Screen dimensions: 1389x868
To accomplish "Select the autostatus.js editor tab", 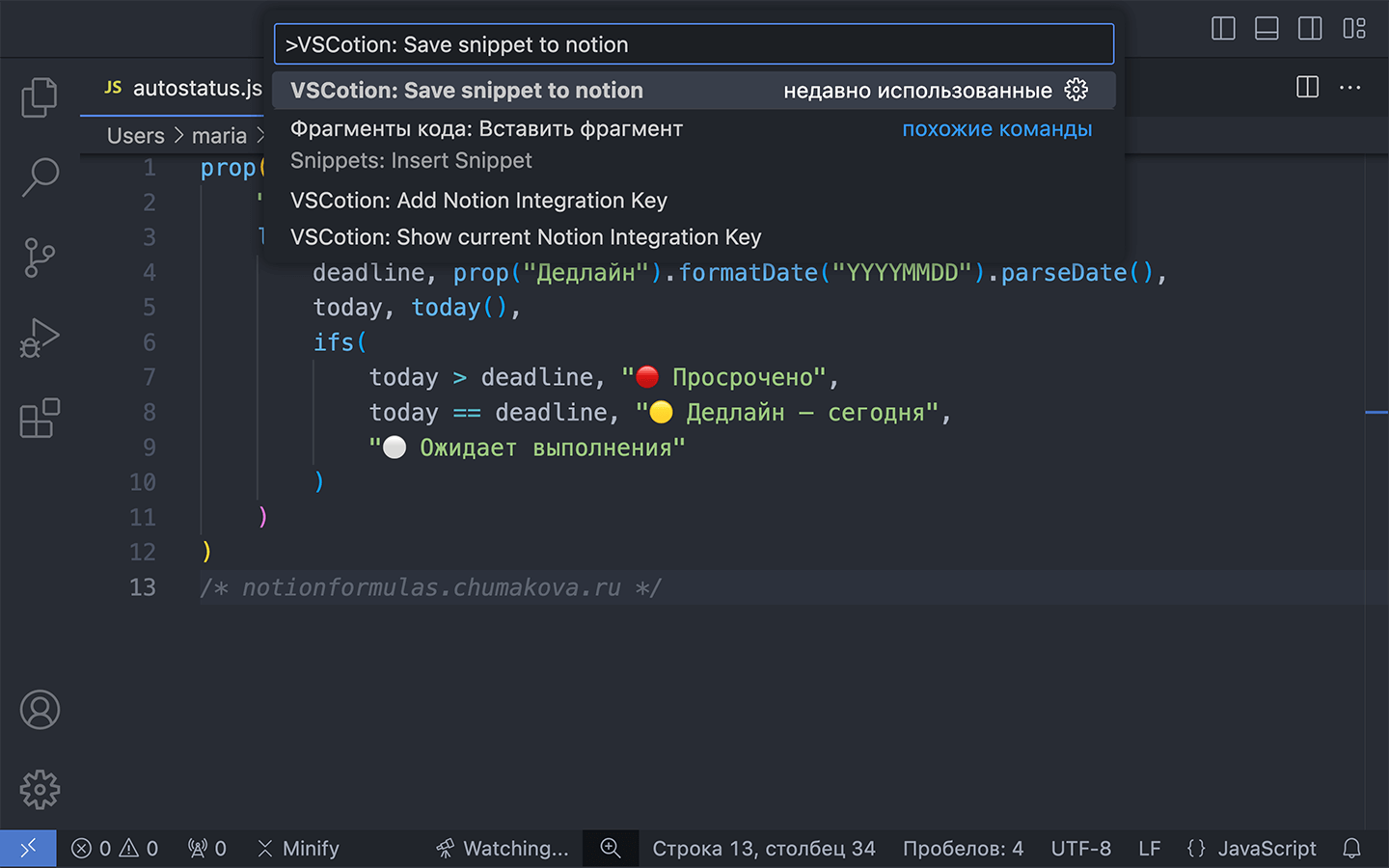I will click(x=183, y=89).
